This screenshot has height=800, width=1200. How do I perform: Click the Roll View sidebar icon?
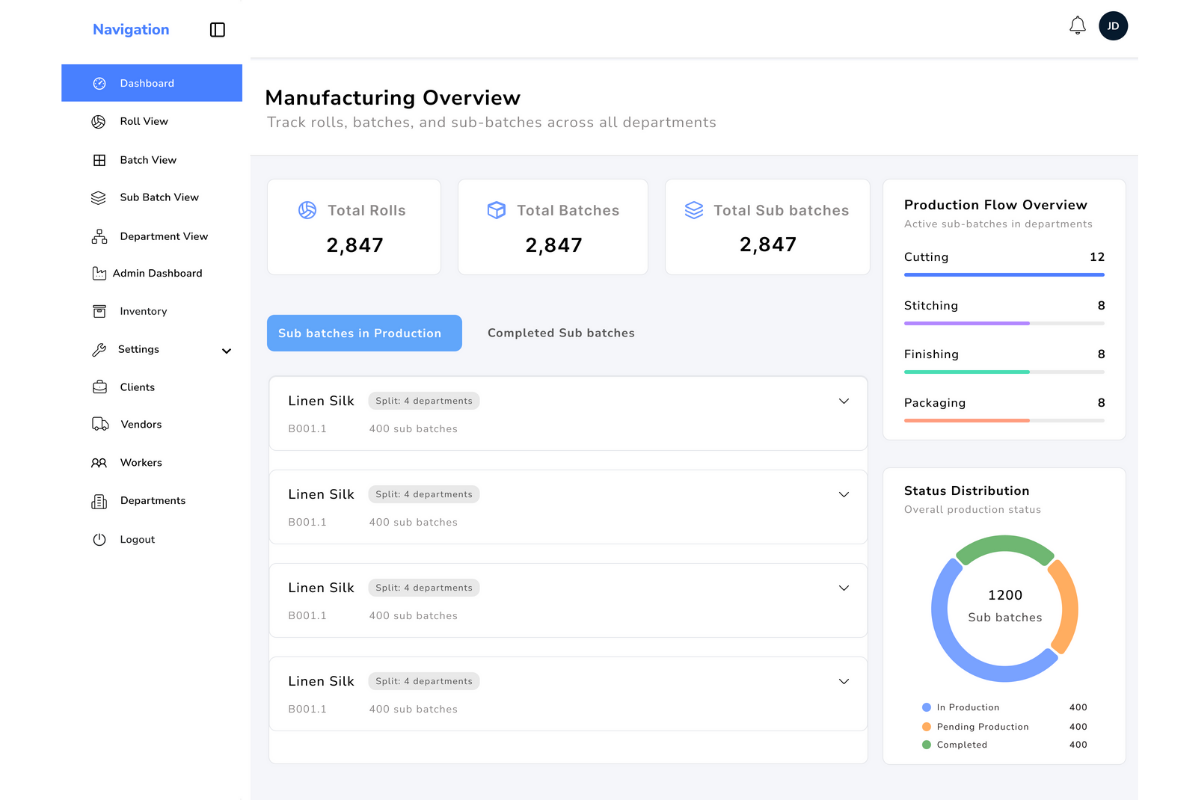[99, 122]
